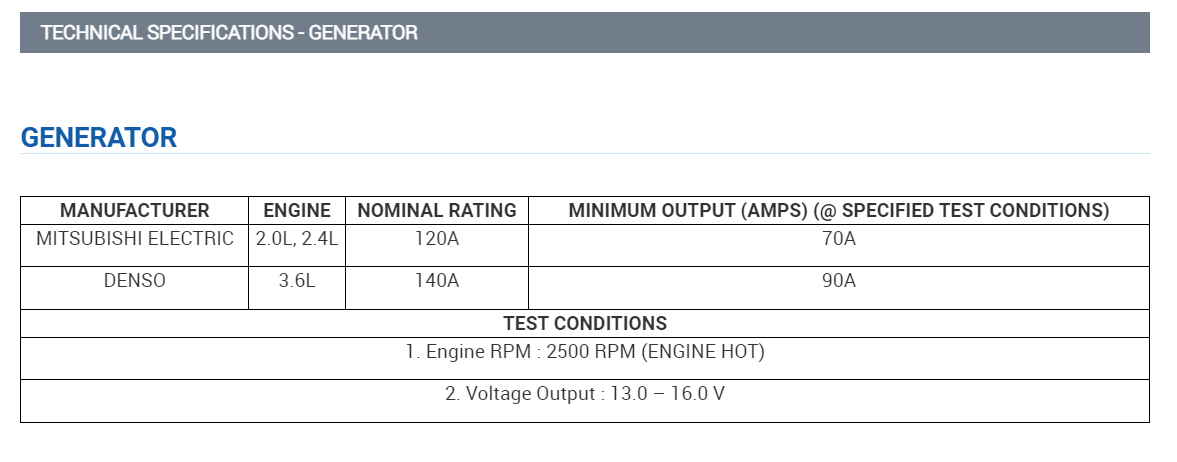Image resolution: width=1177 pixels, height=462 pixels.
Task: Click the blue GENERATOR heading
Action: point(99,138)
